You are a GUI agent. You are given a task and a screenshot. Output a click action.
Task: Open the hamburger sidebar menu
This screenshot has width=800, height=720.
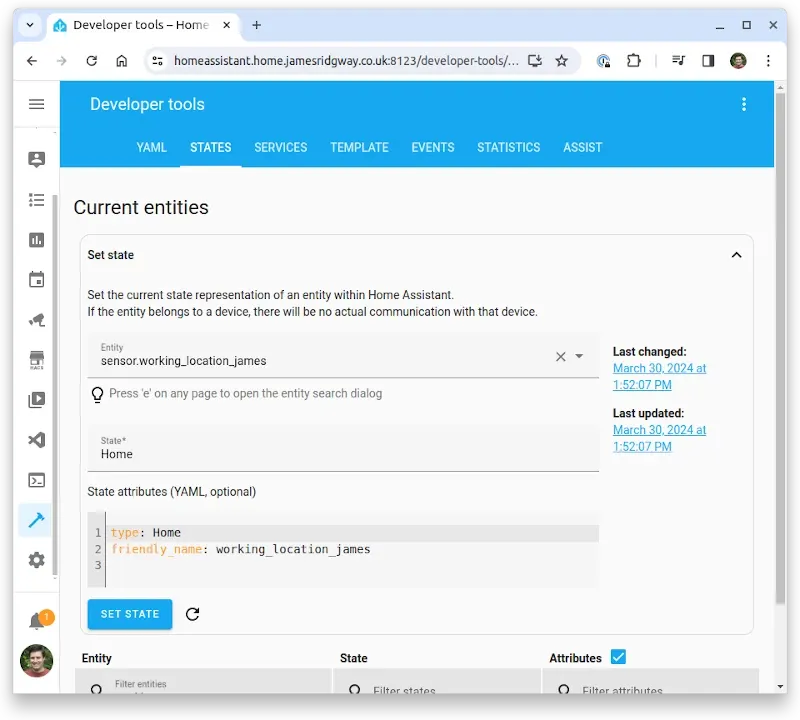click(36, 104)
